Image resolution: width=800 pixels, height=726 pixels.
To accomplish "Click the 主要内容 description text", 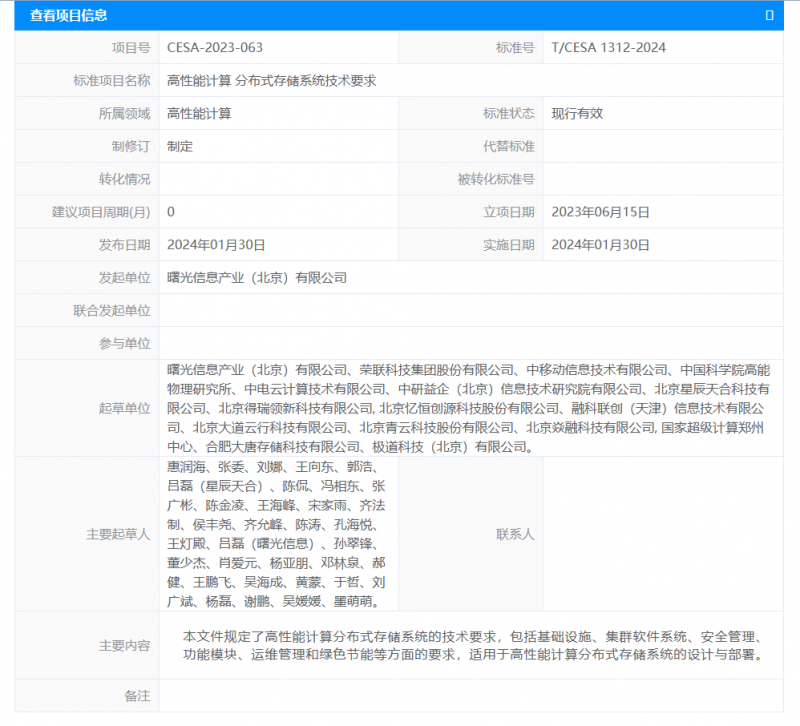I will 470,646.
